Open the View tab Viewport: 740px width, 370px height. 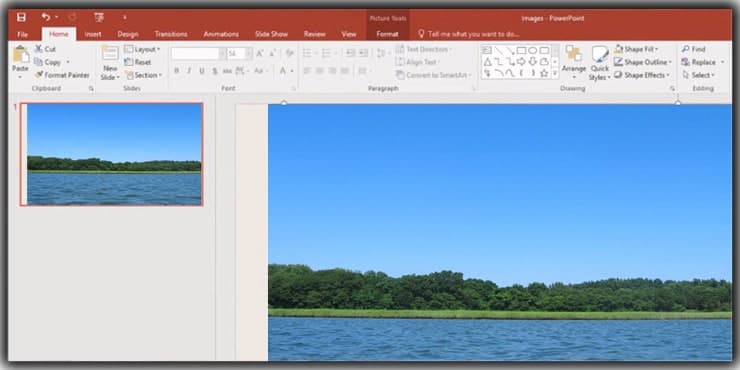pyautogui.click(x=349, y=34)
